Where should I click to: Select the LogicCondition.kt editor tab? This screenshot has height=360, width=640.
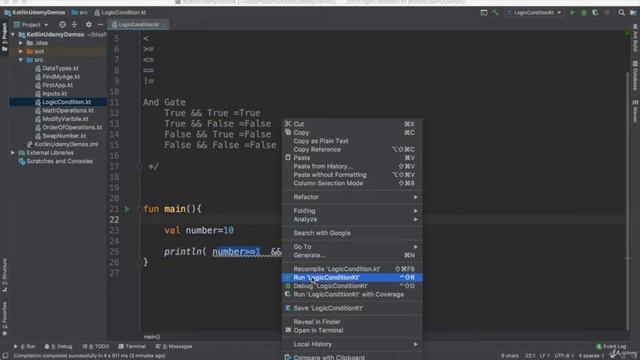tap(138, 24)
